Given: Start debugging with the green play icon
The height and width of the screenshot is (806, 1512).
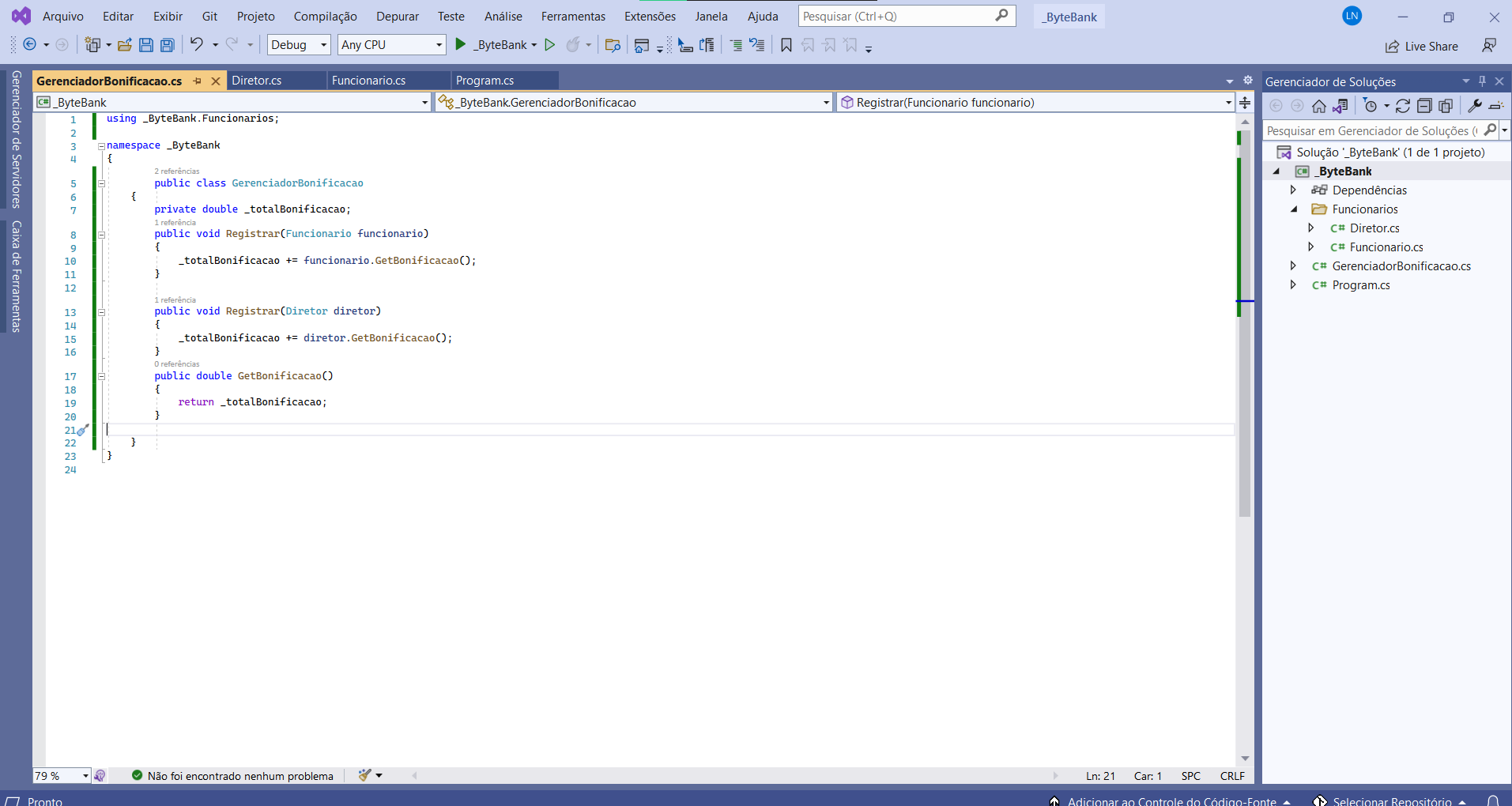Looking at the screenshot, I should click(x=461, y=44).
